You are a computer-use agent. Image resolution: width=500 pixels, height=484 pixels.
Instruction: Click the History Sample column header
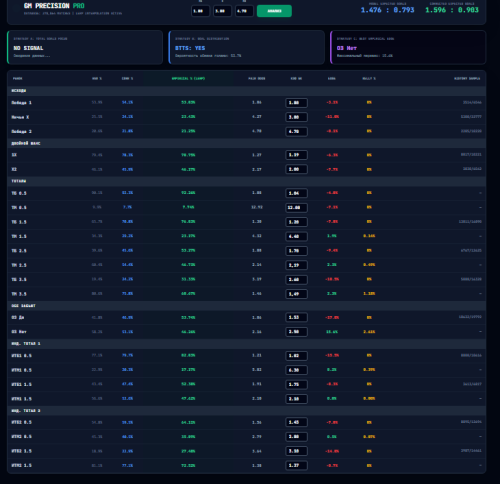(x=467, y=79)
